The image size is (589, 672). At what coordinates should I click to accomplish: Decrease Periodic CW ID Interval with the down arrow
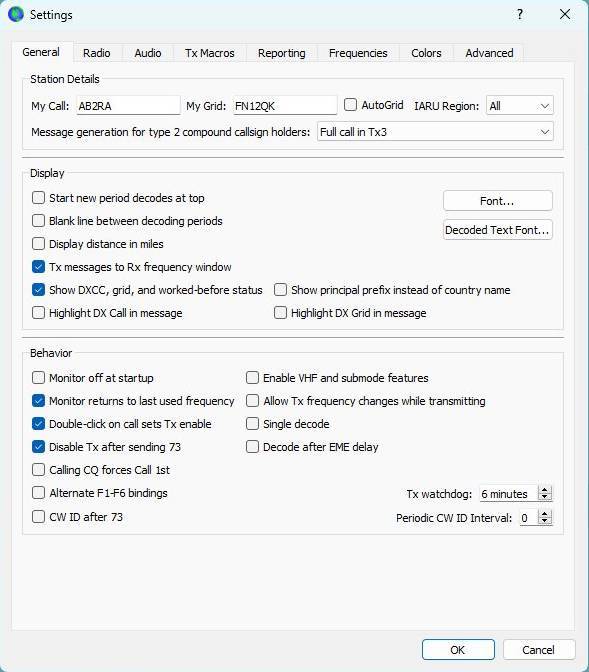544,521
